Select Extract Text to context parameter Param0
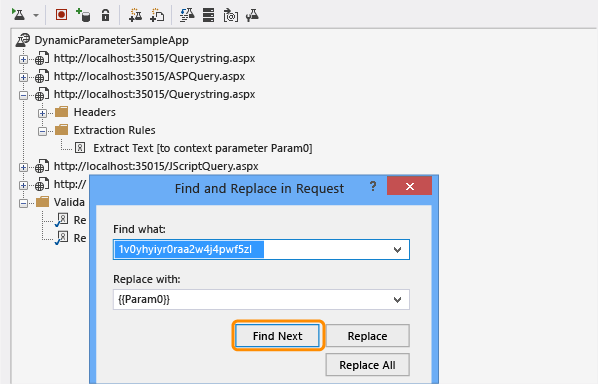Viewport: 598px width, 384px height. [203, 148]
